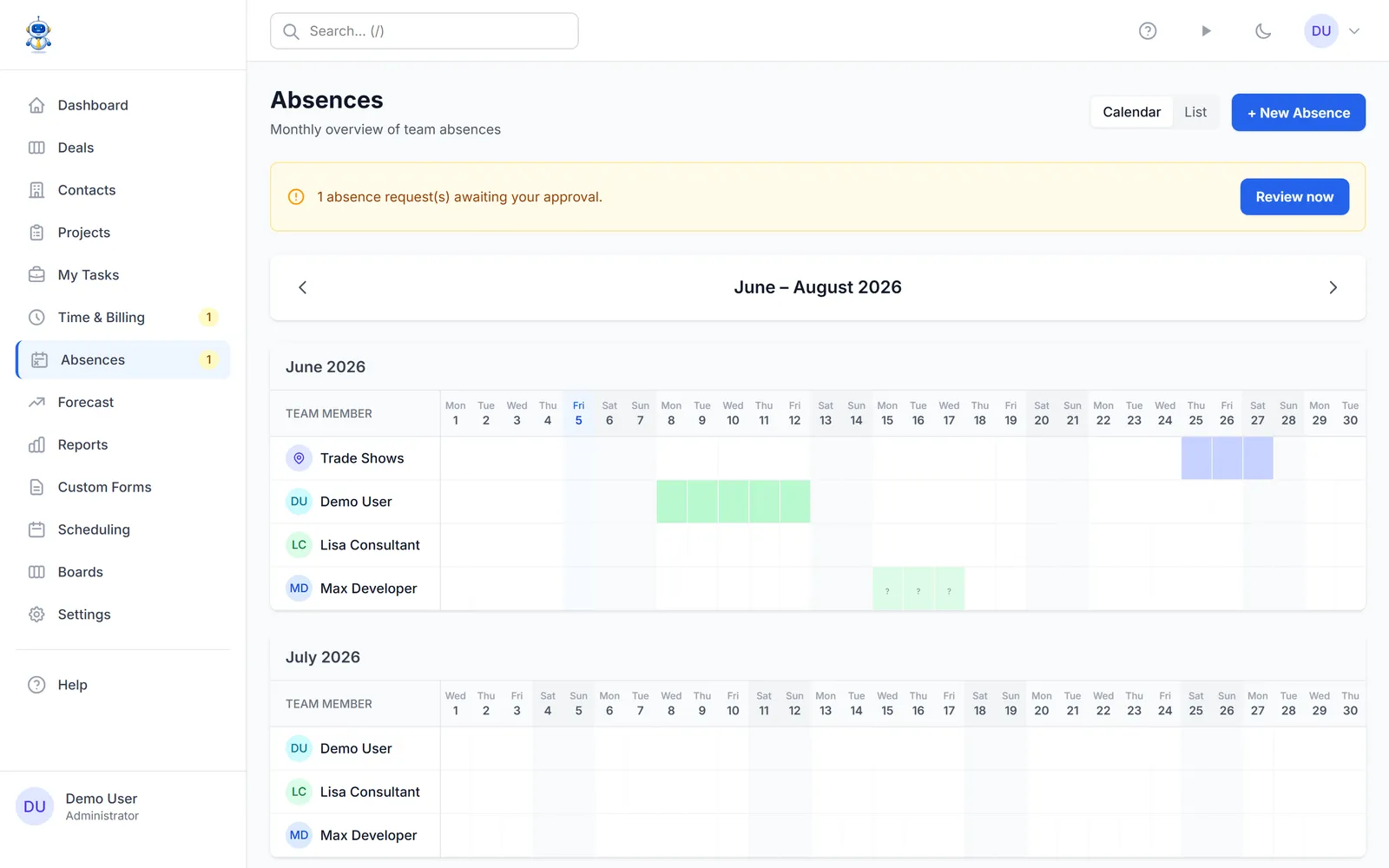Viewport: 1389px width, 868px height.
Task: Open help from the top bar question icon
Action: click(1148, 31)
